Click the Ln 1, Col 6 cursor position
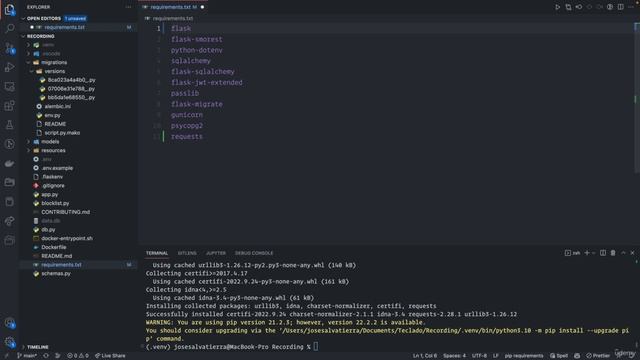640x360 pixels. click(424, 356)
